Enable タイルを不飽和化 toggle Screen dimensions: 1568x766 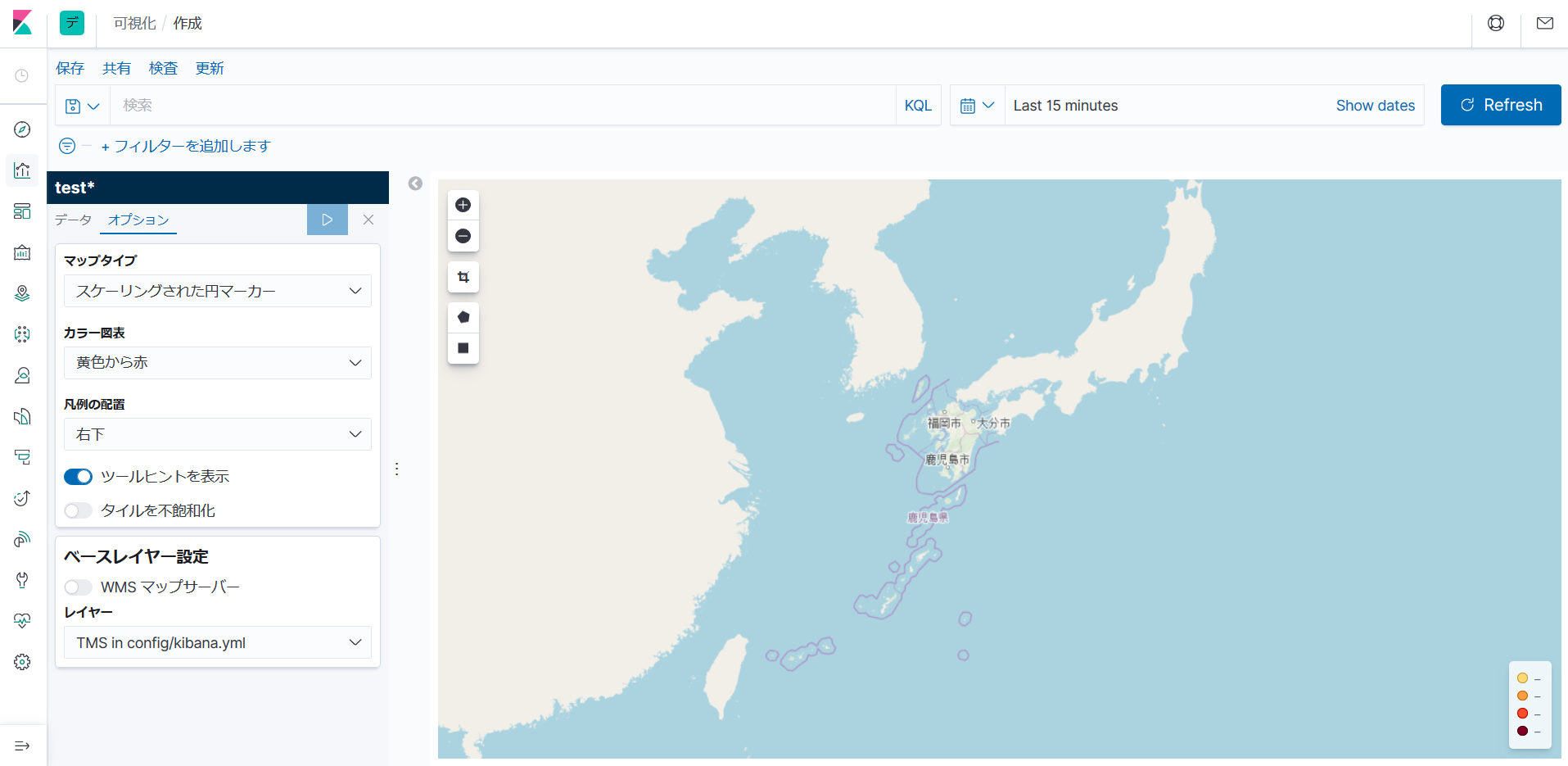click(x=78, y=510)
